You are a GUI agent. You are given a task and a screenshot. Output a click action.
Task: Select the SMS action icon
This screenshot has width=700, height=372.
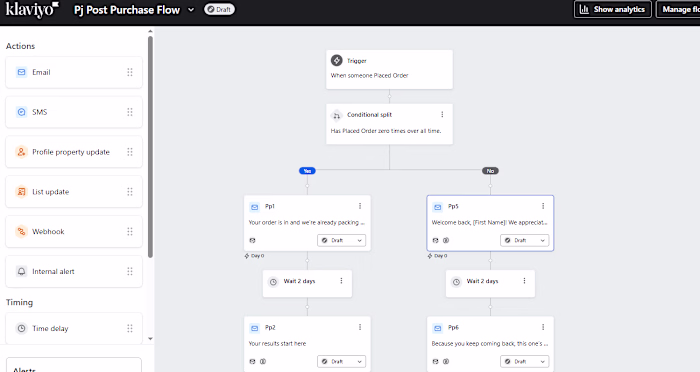(x=21, y=112)
